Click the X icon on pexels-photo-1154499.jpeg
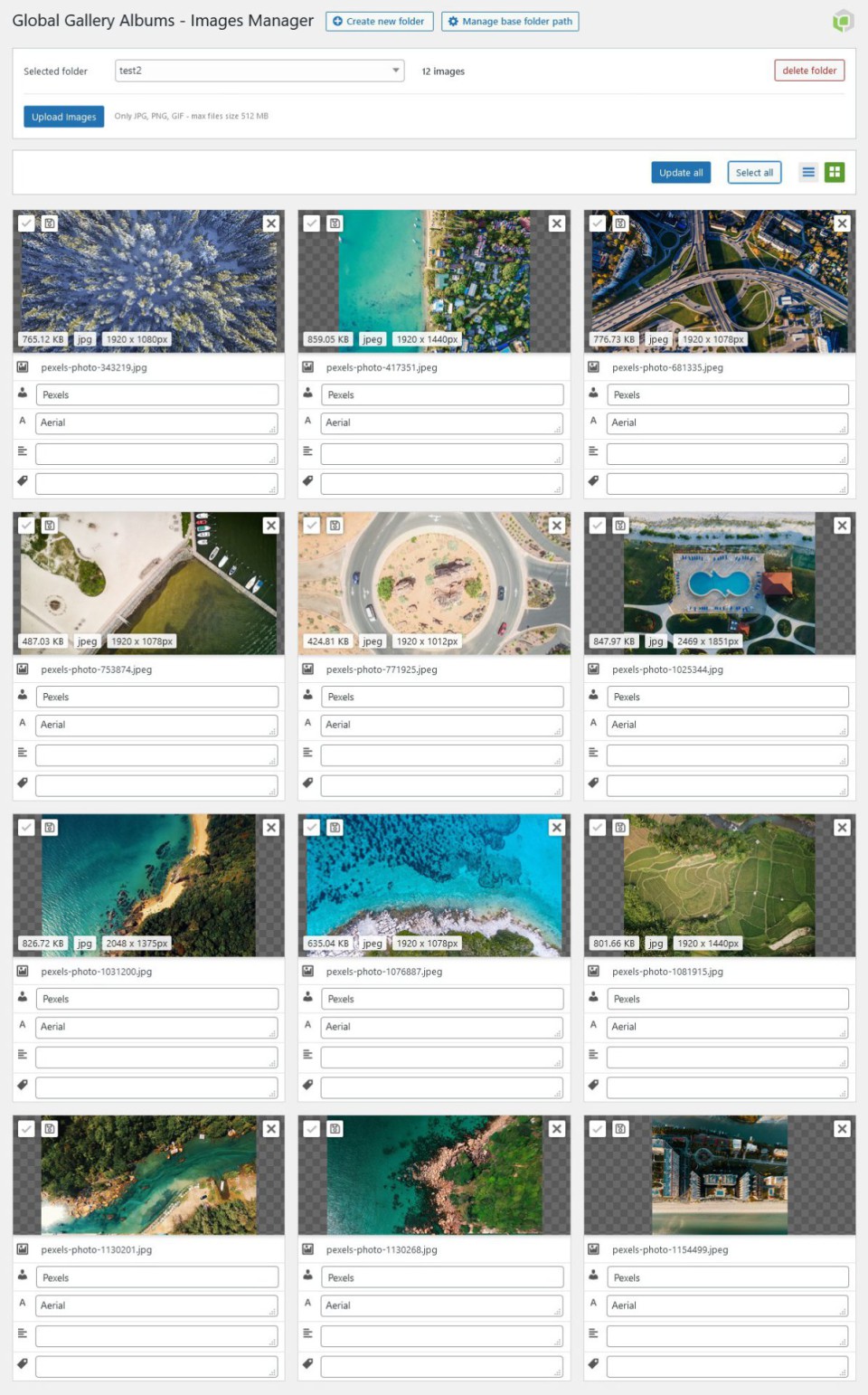868x1395 pixels. 842,1129
